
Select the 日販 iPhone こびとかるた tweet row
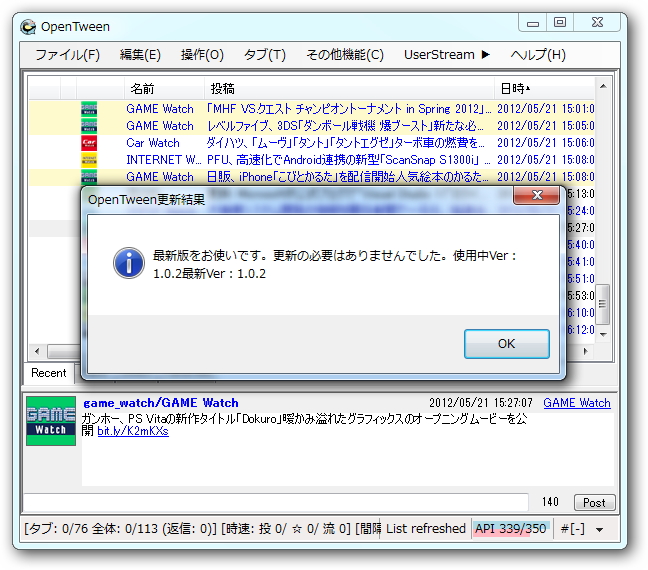[x=312, y=176]
